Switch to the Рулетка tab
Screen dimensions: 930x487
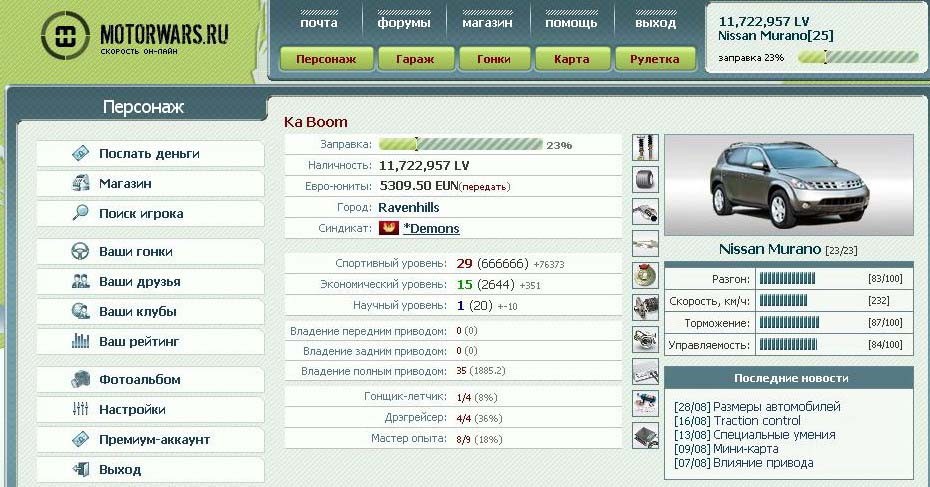pyautogui.click(x=655, y=59)
